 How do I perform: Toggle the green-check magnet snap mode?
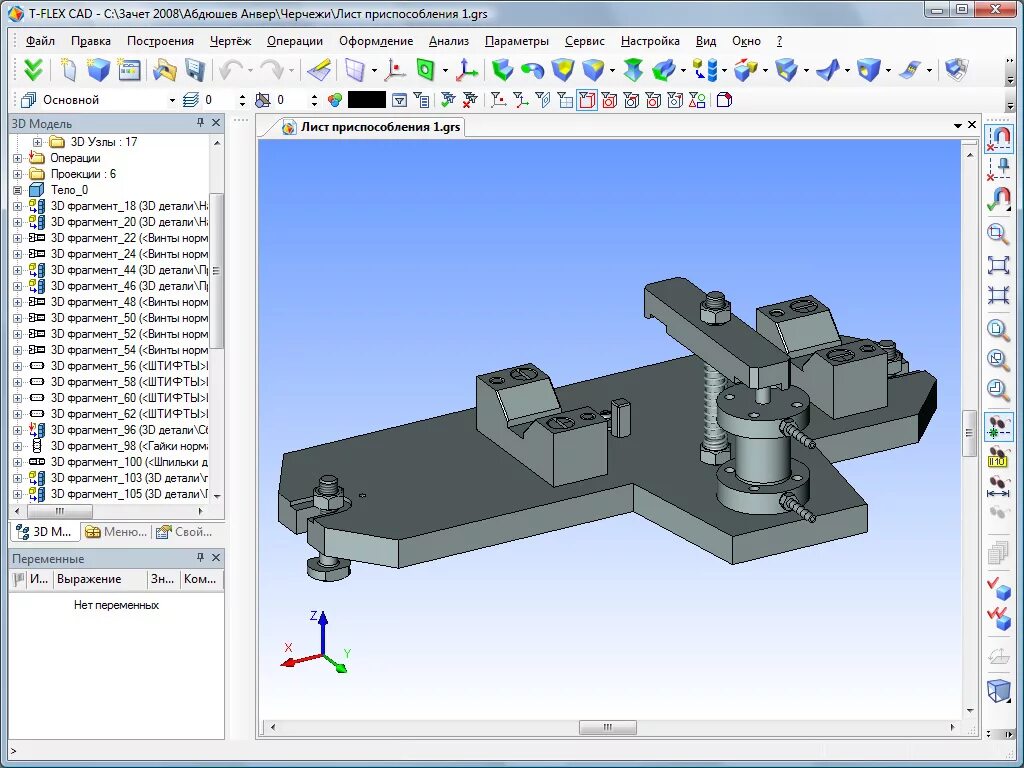997,199
